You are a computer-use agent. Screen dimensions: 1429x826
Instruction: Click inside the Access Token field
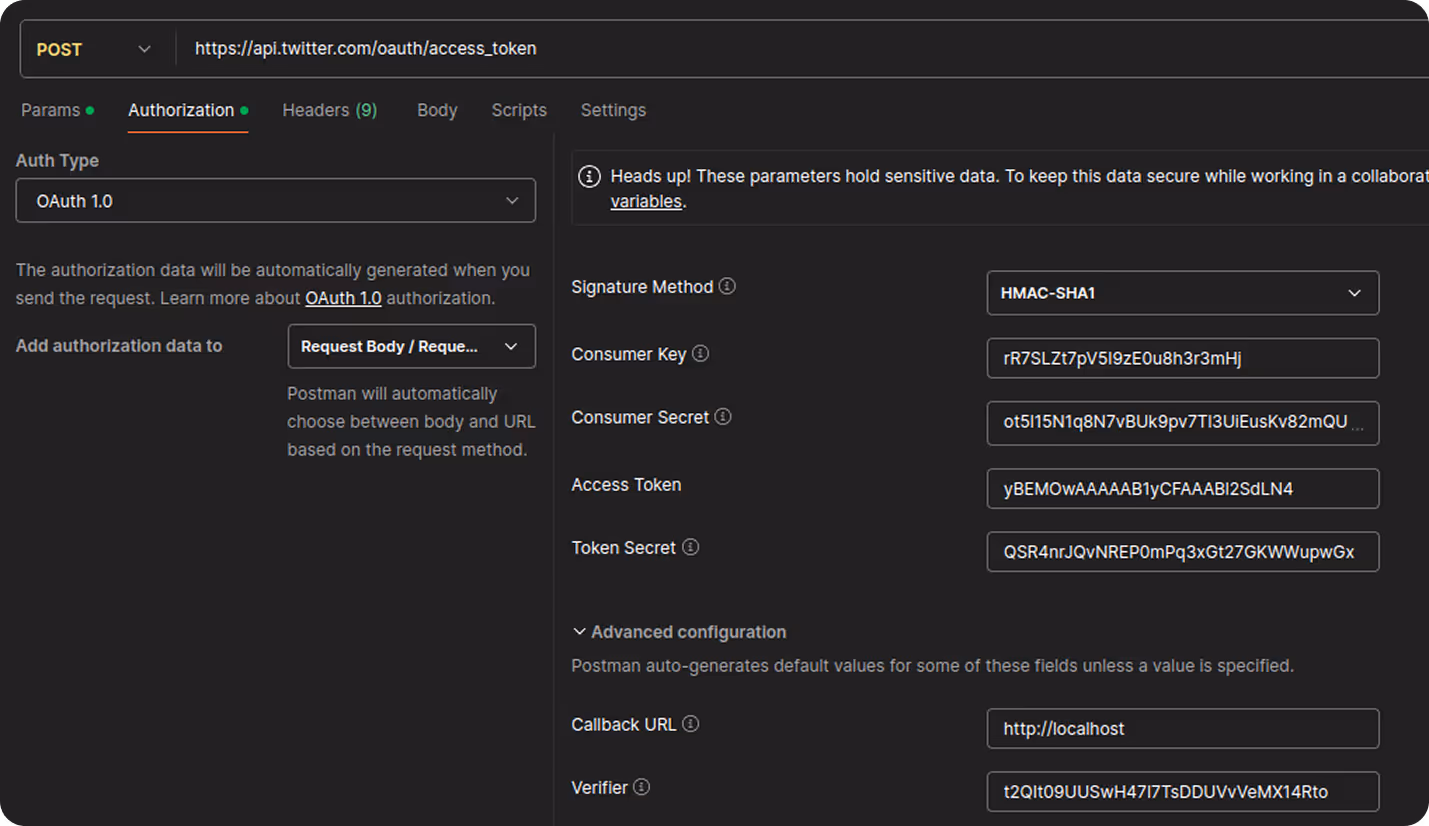tap(1183, 489)
